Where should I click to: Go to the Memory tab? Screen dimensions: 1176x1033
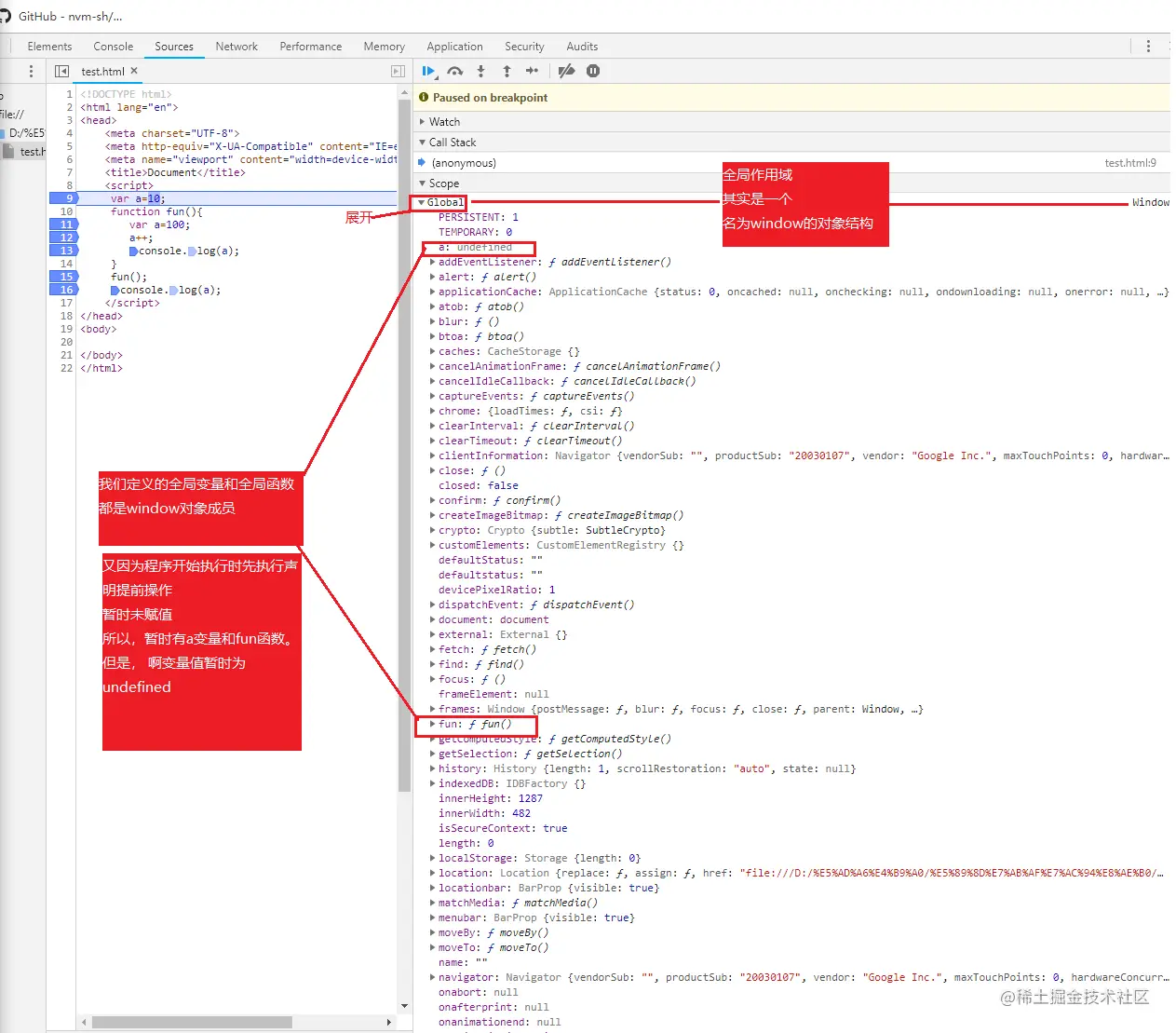[385, 47]
